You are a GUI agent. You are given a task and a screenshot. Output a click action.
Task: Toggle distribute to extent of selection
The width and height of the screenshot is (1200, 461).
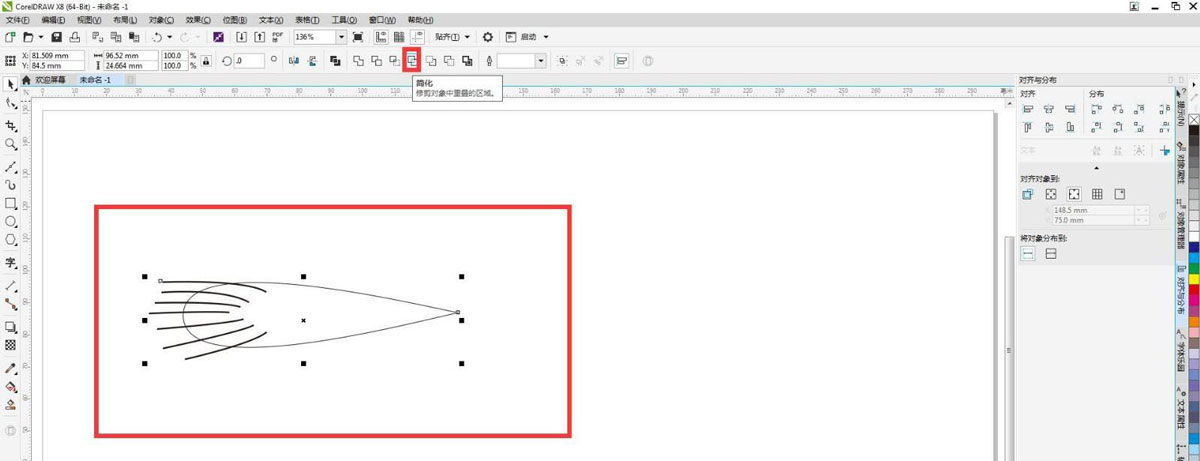[1028, 254]
